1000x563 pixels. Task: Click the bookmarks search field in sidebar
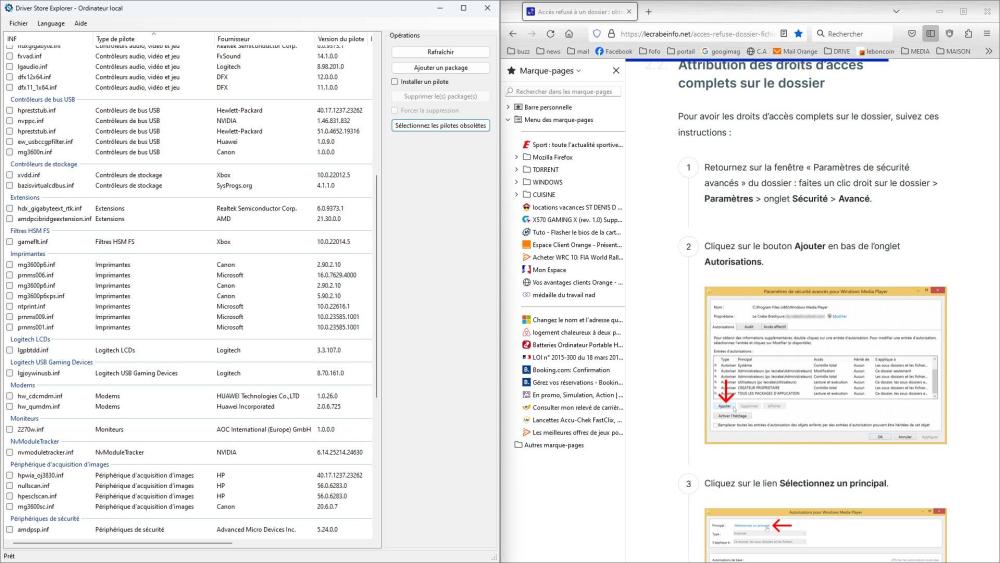coord(564,91)
